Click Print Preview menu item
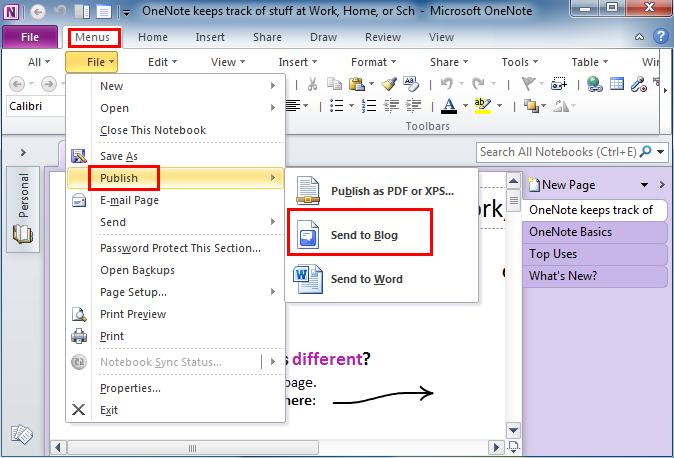The height and width of the screenshot is (458, 674). coord(175,314)
